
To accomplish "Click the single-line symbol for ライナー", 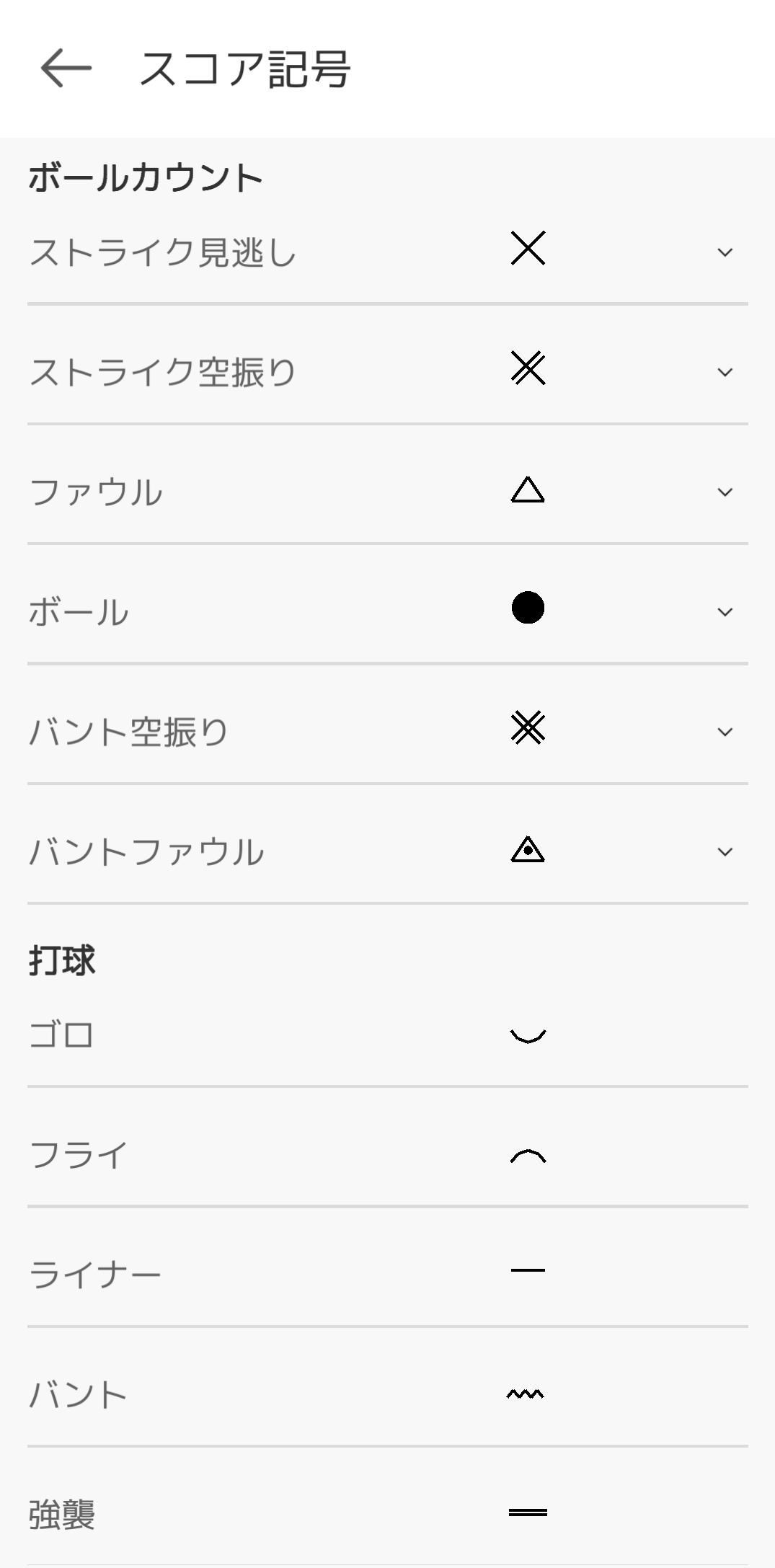I will 528,1270.
